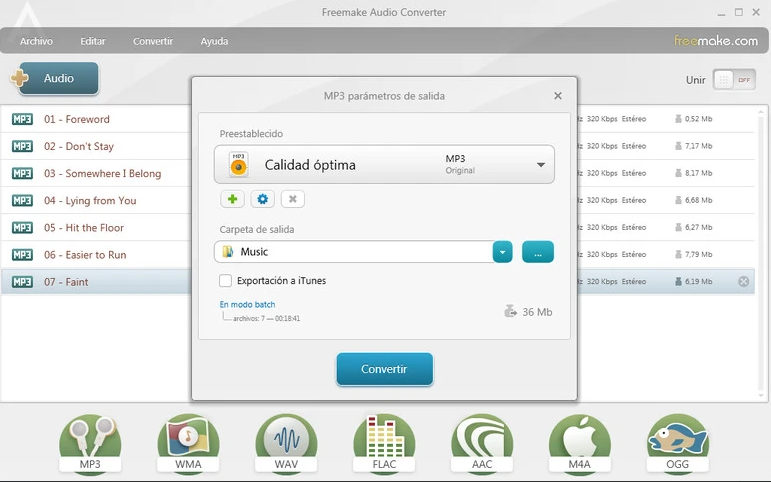Browse for output folder with ... button

537,252
